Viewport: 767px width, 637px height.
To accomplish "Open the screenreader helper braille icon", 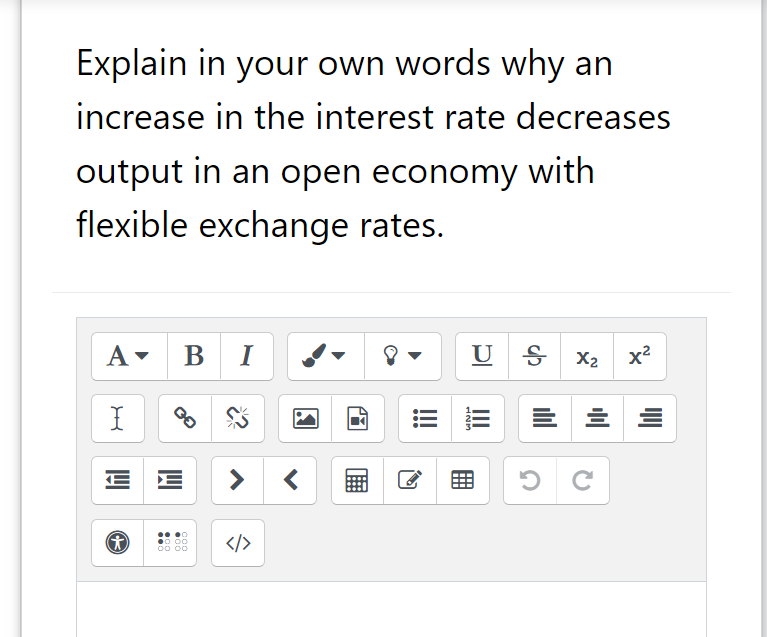I will click(170, 543).
